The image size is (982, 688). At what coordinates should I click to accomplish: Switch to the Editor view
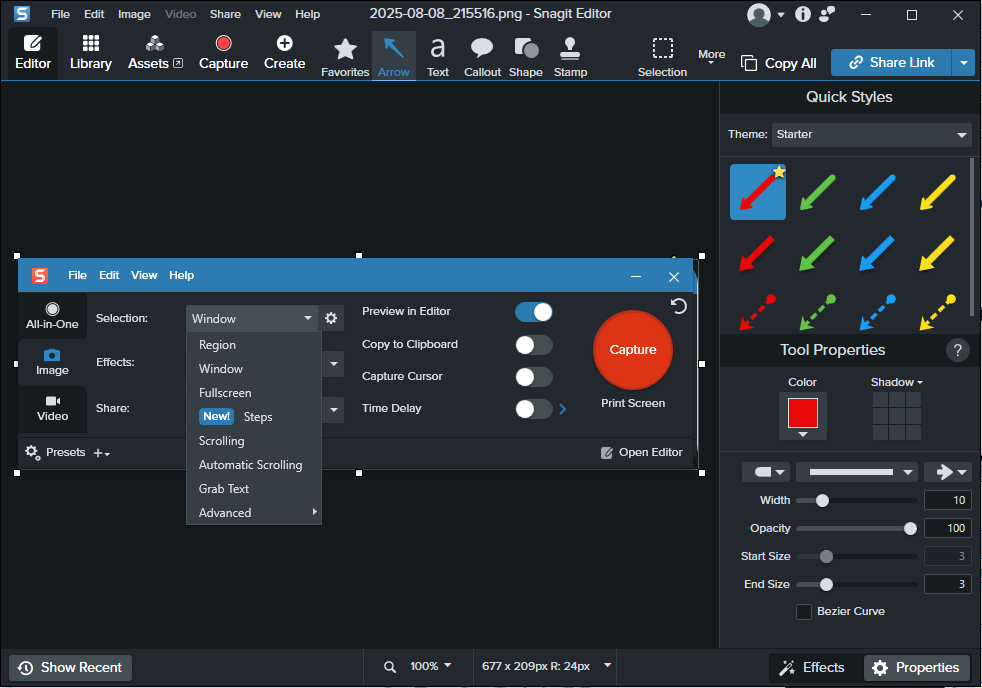click(33, 53)
